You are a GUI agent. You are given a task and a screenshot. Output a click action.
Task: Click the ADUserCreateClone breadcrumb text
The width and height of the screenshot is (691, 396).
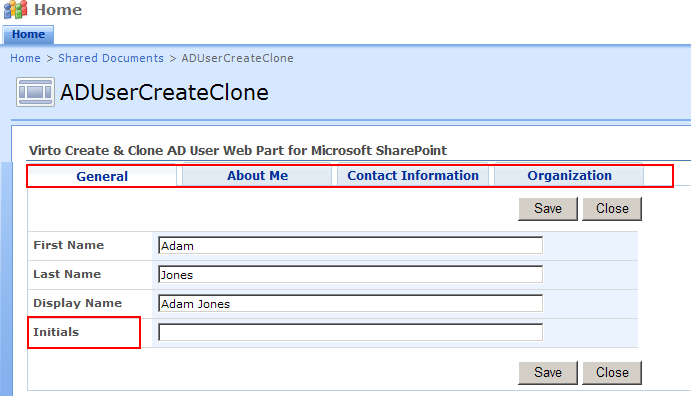(x=237, y=58)
